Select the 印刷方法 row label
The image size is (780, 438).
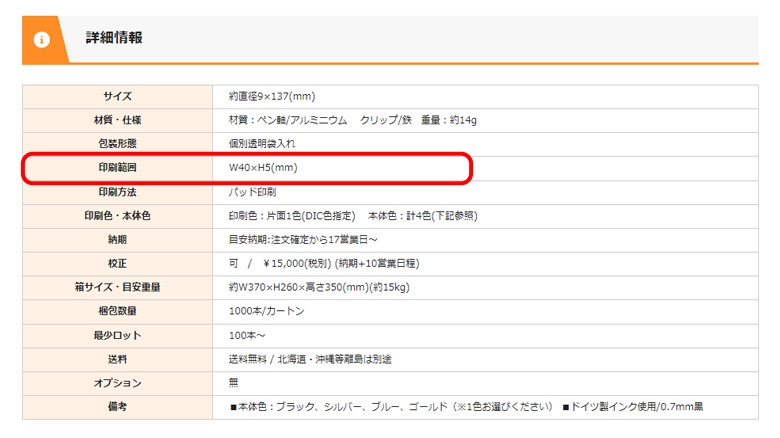(117, 192)
